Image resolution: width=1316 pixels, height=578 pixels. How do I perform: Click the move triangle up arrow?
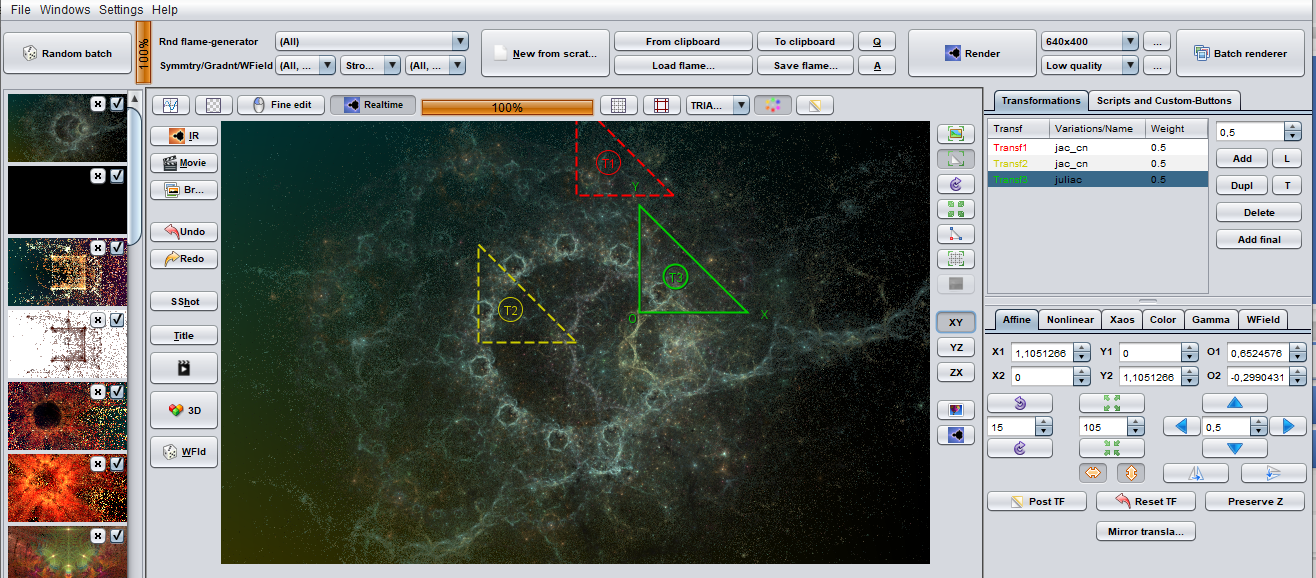click(x=1234, y=403)
